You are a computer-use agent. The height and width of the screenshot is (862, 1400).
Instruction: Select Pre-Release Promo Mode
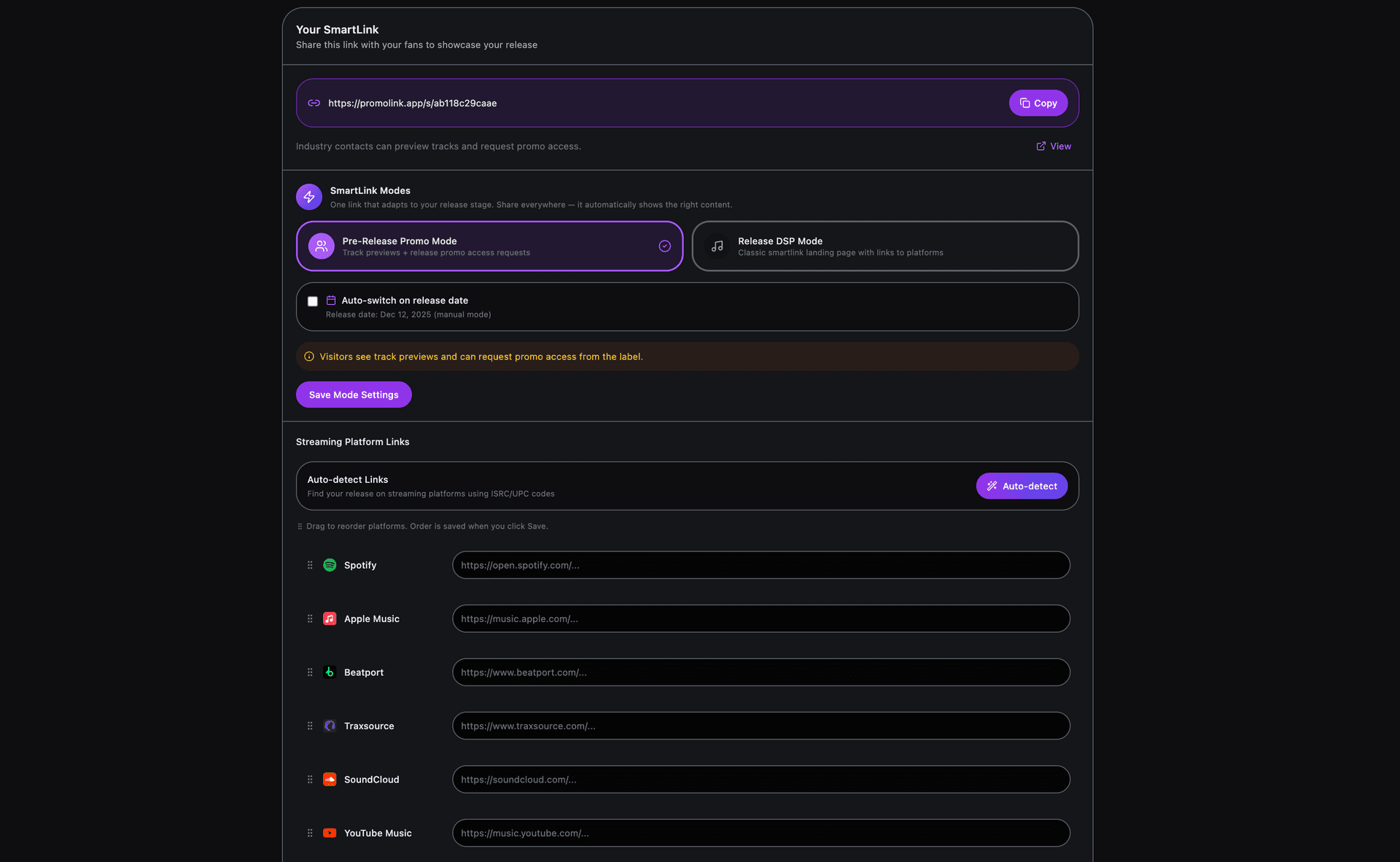489,246
